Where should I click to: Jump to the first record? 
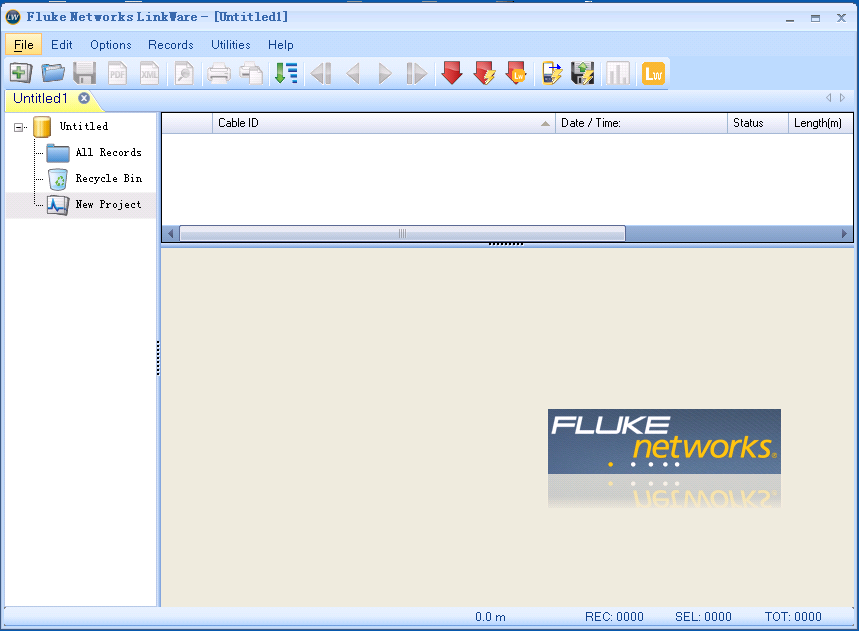(321, 73)
